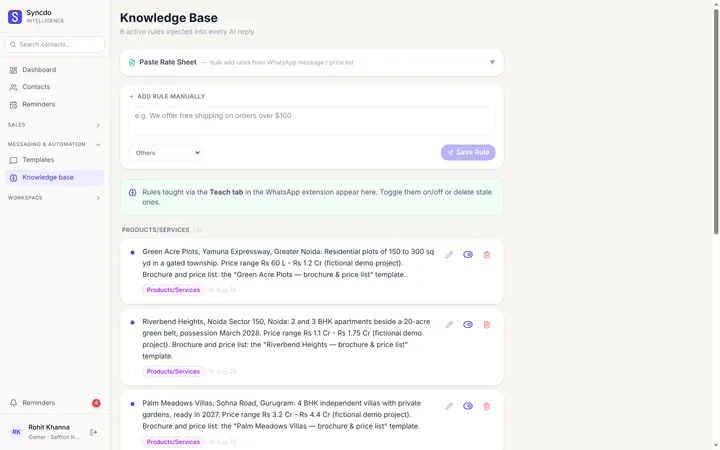Image resolution: width=720 pixels, height=450 pixels.
Task: Toggle the Riverbend Heights rule
Action: pos(467,325)
